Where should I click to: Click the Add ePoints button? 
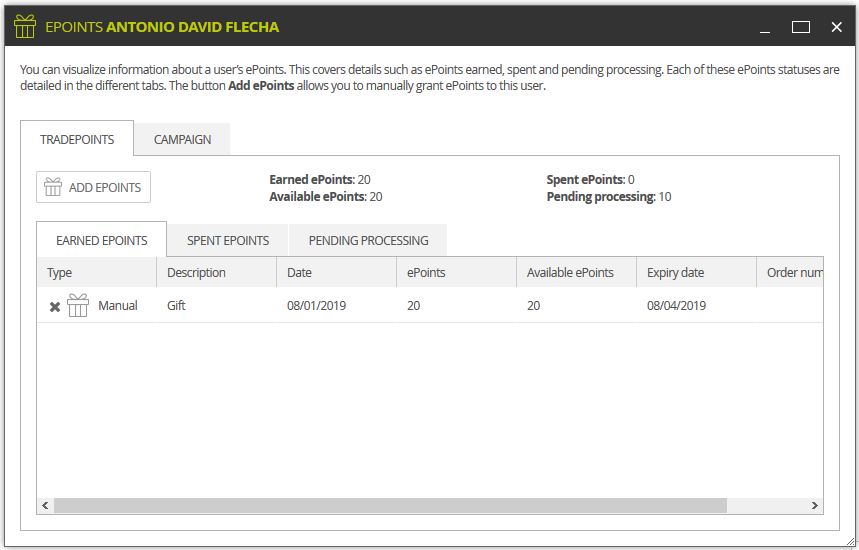pyautogui.click(x=94, y=187)
